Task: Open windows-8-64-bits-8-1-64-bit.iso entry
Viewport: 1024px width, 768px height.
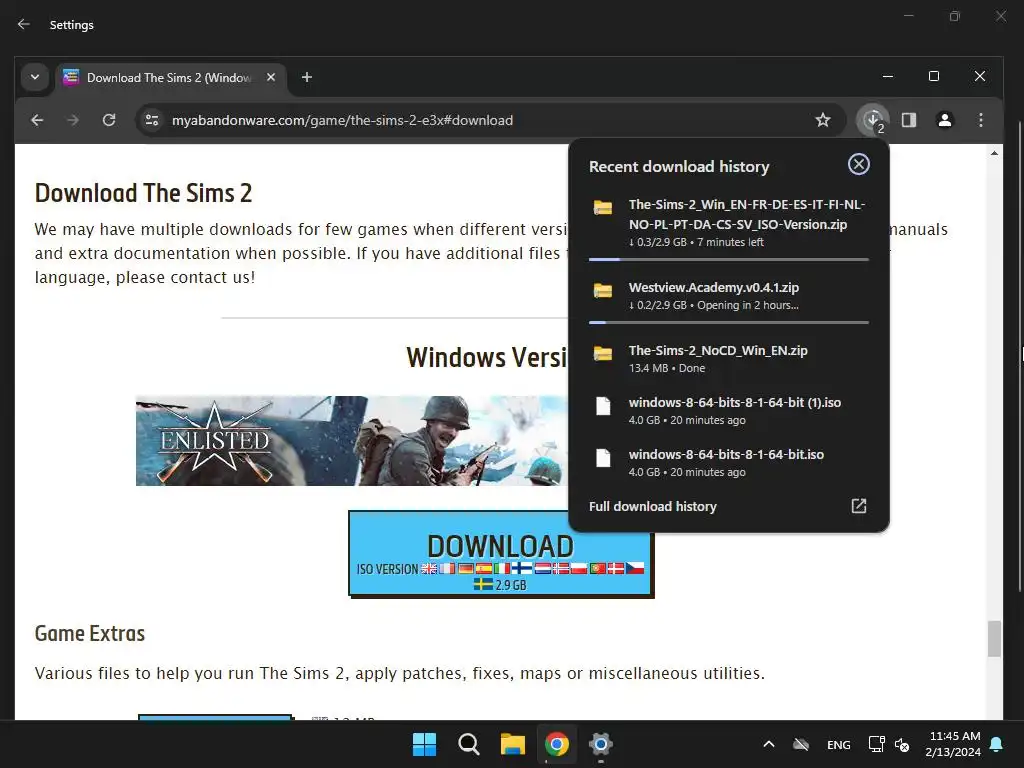Action: [729, 462]
